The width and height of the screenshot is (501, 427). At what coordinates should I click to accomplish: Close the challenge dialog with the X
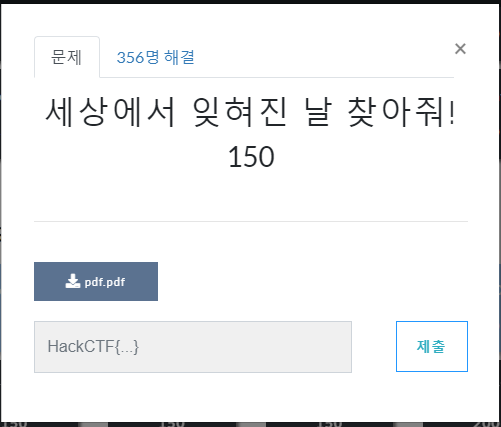tap(460, 49)
